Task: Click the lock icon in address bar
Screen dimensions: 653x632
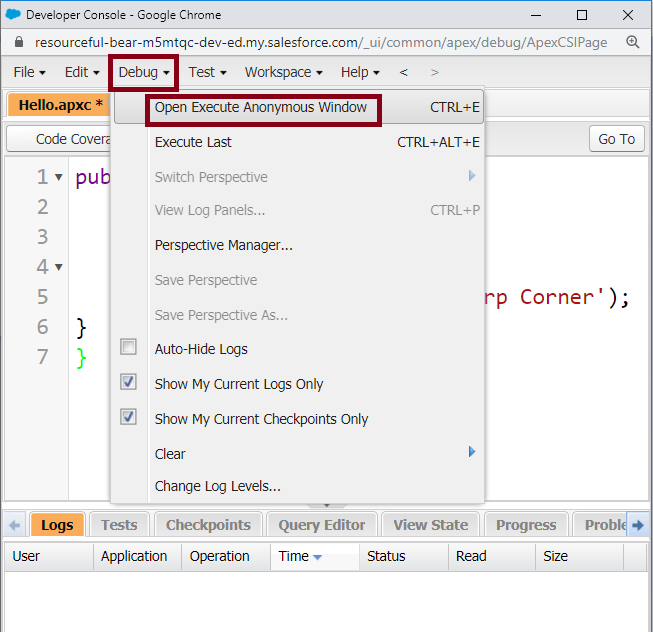Action: (19, 42)
